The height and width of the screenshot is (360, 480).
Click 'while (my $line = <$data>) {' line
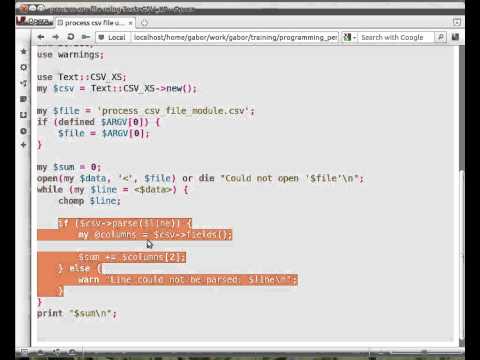click(x=113, y=190)
